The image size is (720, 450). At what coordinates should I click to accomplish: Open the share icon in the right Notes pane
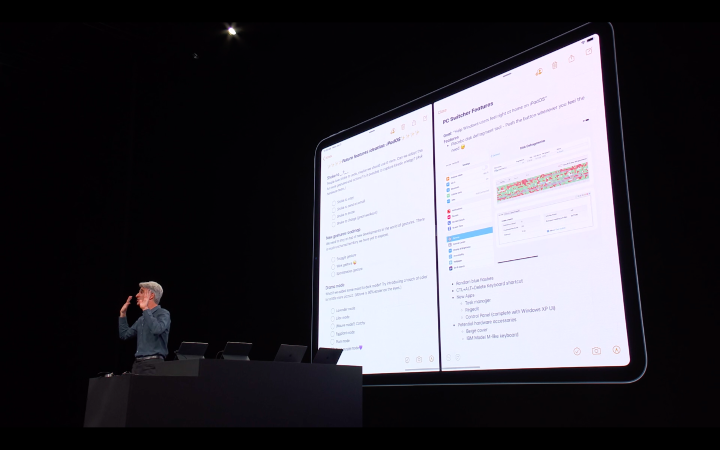(572, 58)
